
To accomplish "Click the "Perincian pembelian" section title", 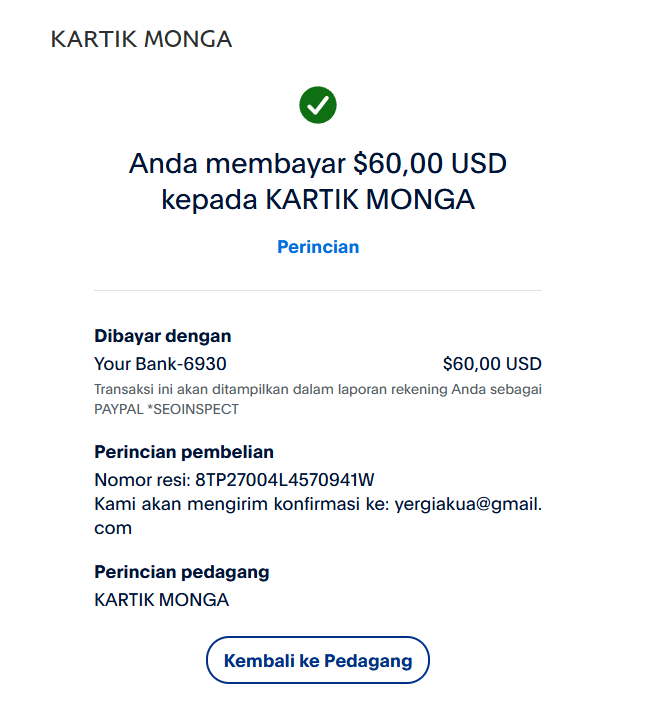I will point(184,452).
